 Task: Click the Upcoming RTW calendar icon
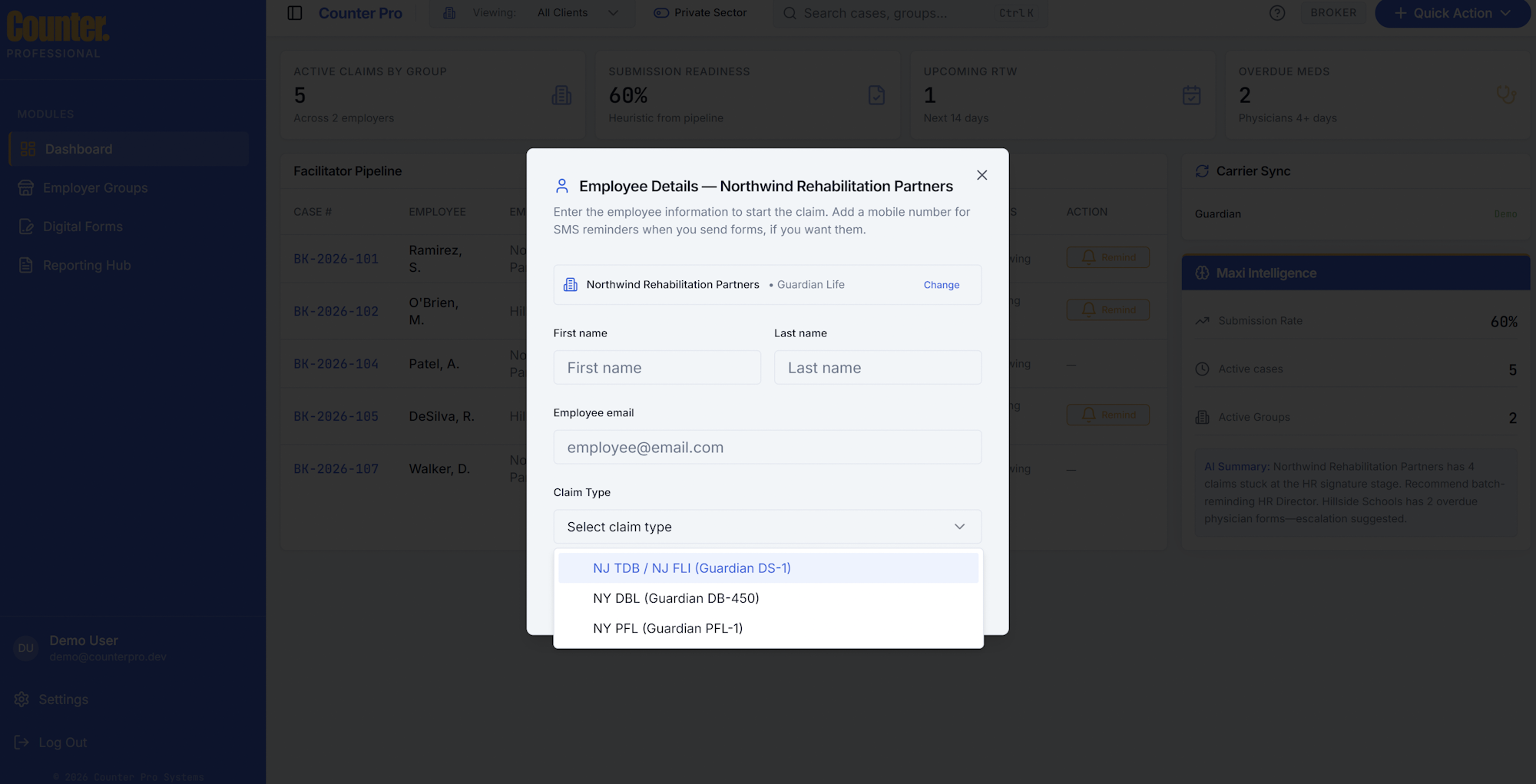coord(1191,95)
